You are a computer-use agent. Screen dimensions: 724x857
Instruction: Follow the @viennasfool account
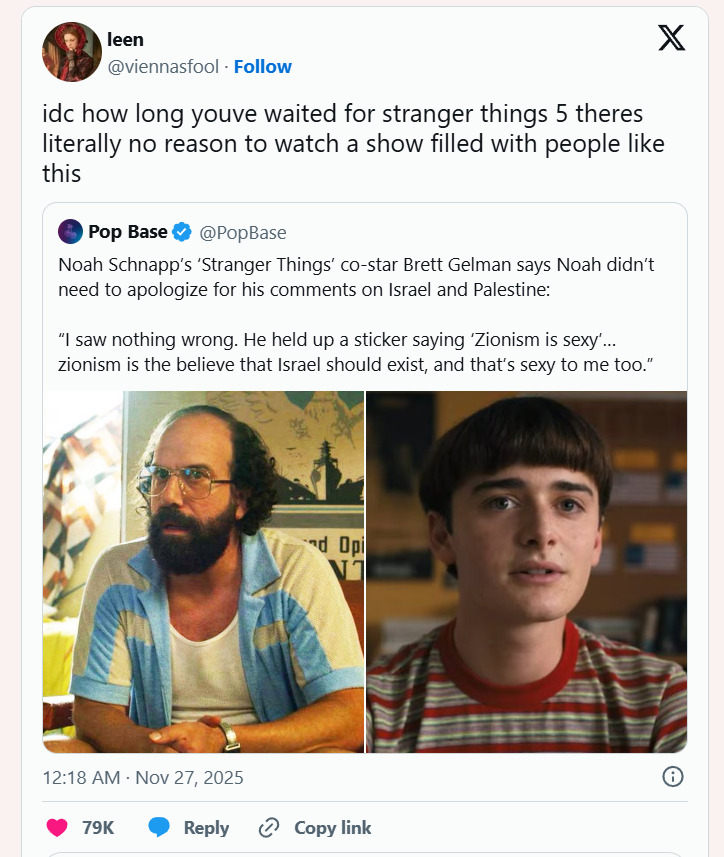[263, 67]
